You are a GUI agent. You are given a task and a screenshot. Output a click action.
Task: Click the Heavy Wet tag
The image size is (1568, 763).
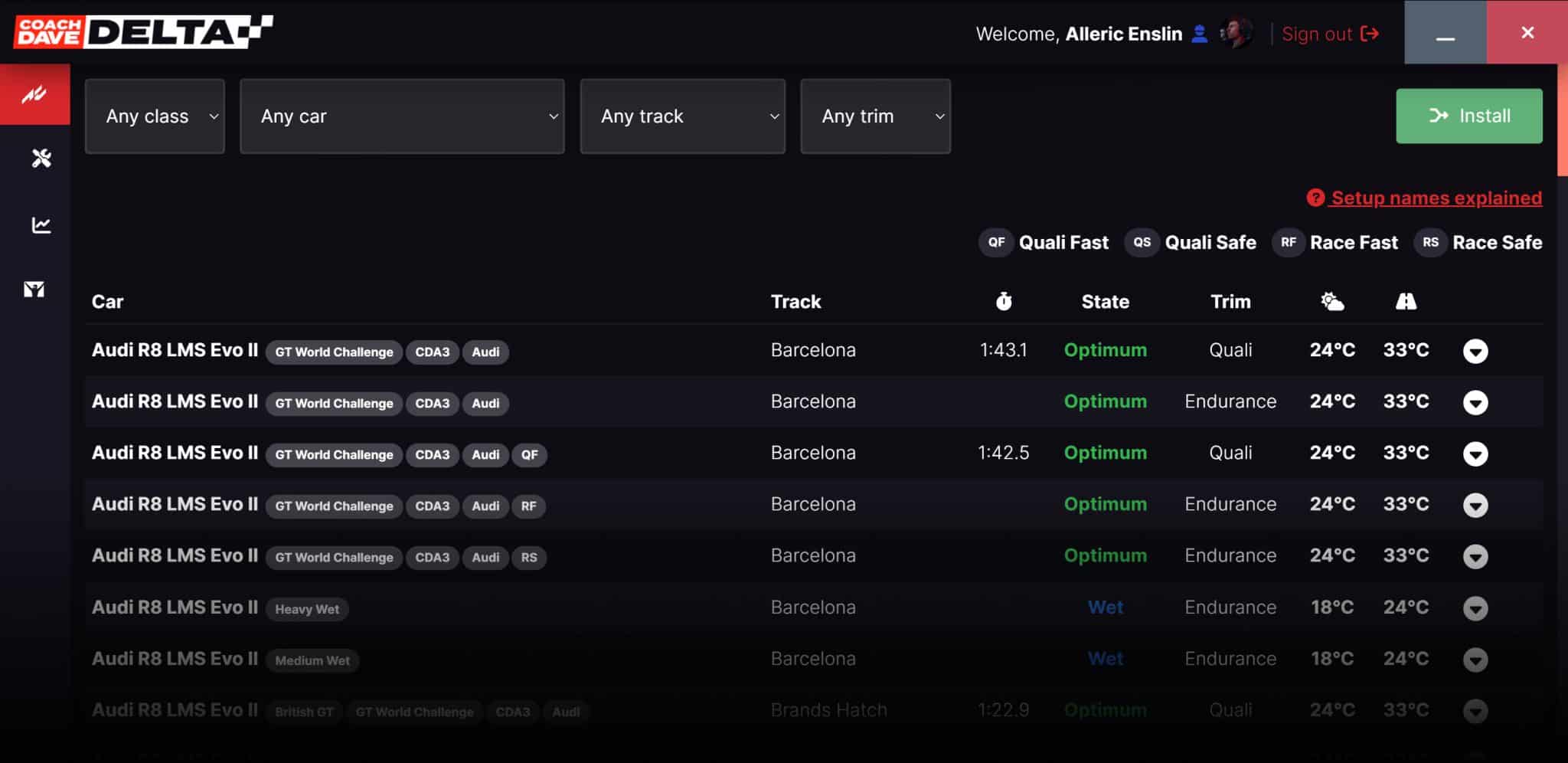307,609
